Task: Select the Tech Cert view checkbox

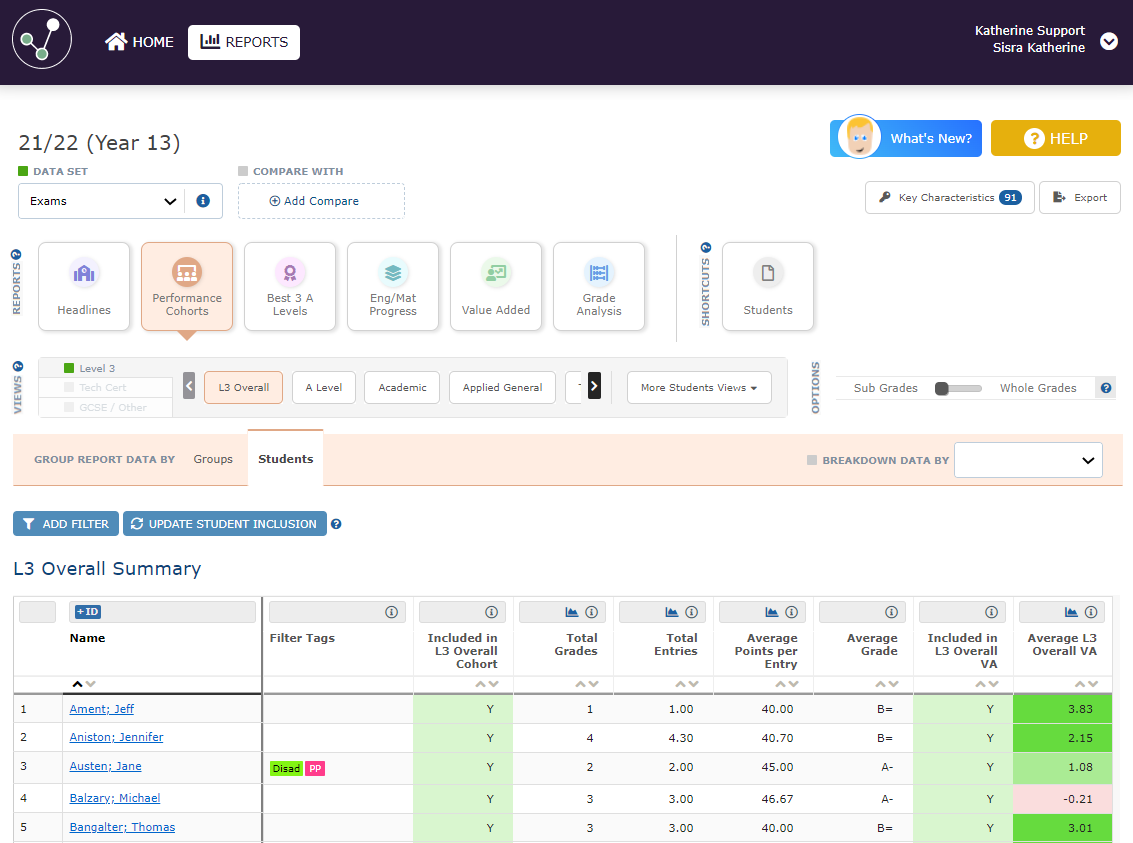Action: [69, 388]
